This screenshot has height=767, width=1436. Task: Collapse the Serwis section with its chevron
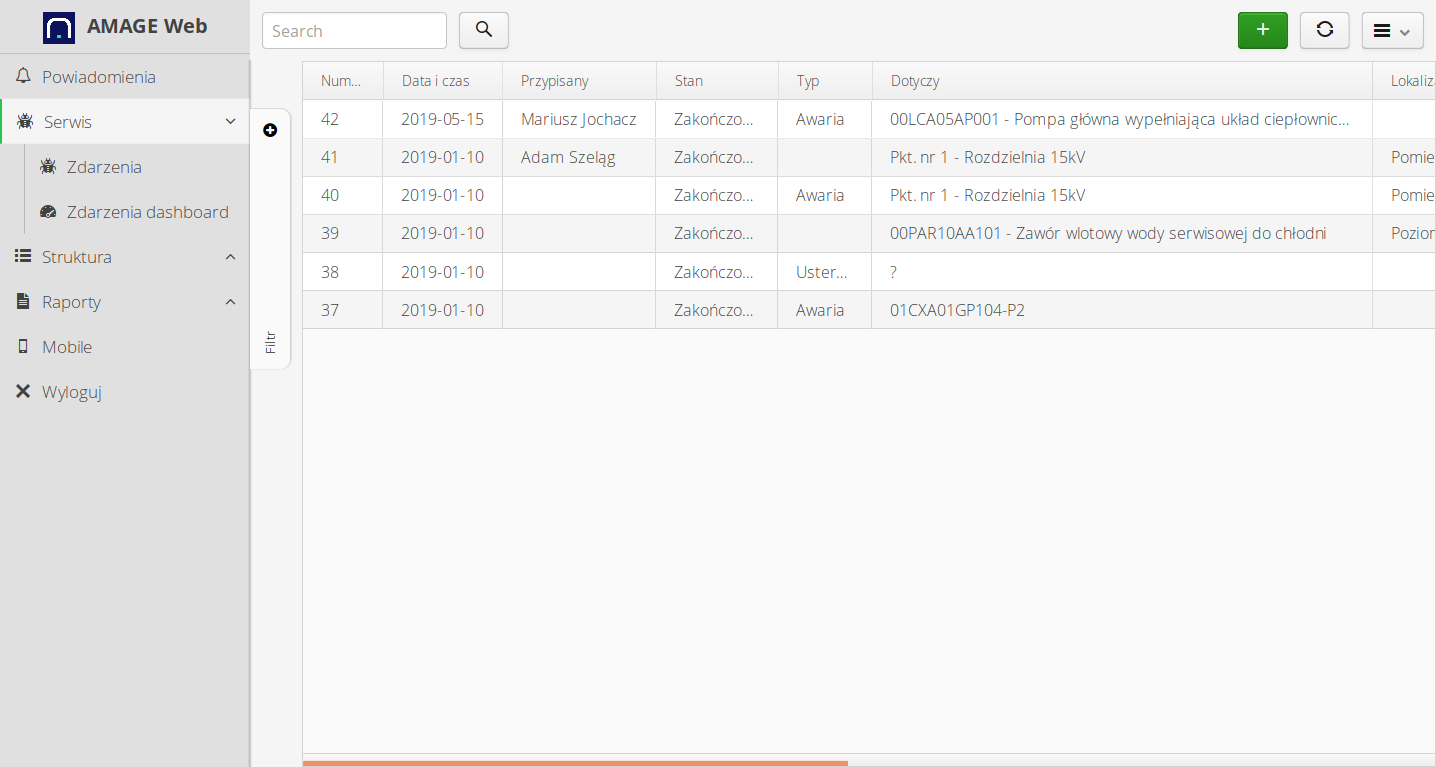(229, 121)
